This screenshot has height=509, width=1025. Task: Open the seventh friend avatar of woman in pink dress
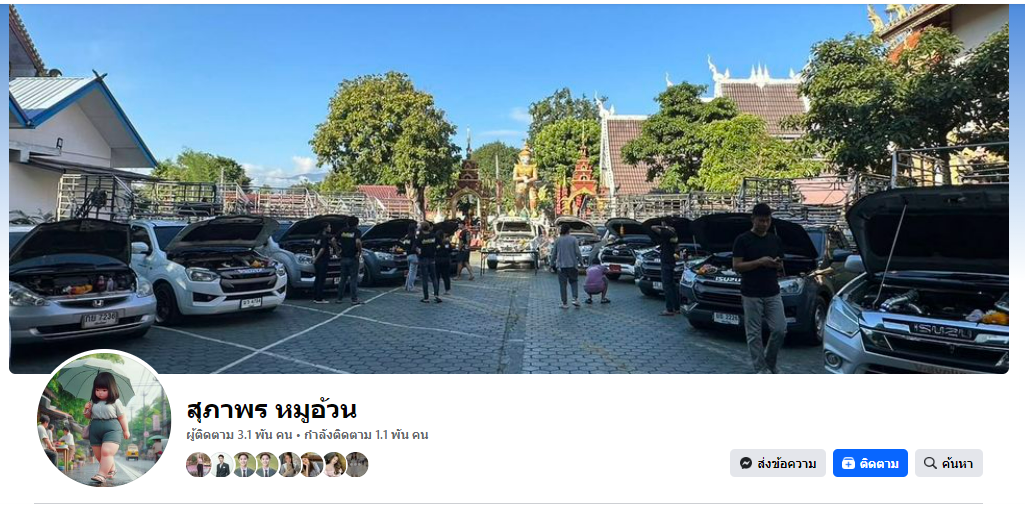pos(334,465)
